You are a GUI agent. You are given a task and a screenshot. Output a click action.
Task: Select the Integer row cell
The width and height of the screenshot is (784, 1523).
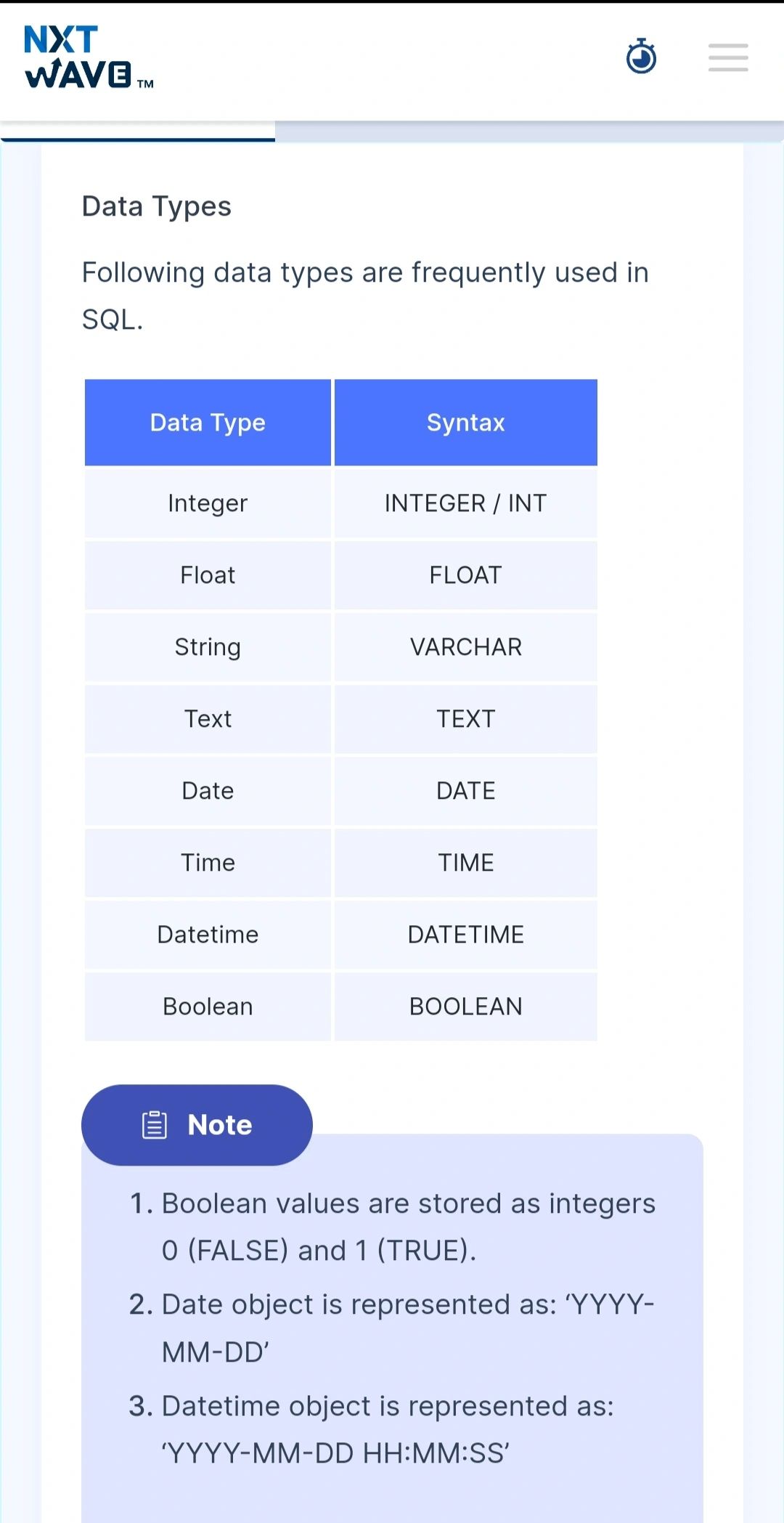(208, 503)
